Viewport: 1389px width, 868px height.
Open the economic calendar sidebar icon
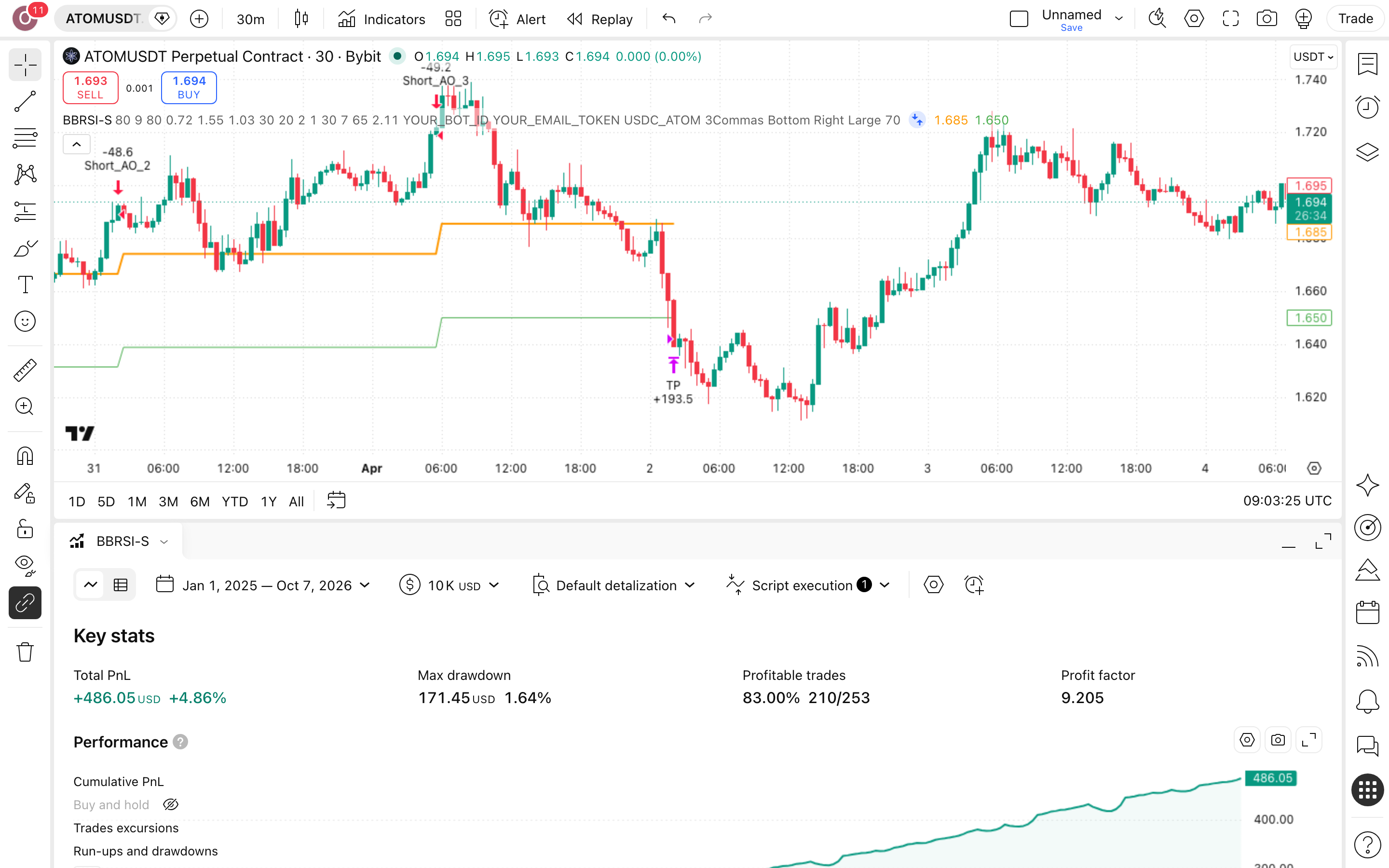tap(1368, 612)
